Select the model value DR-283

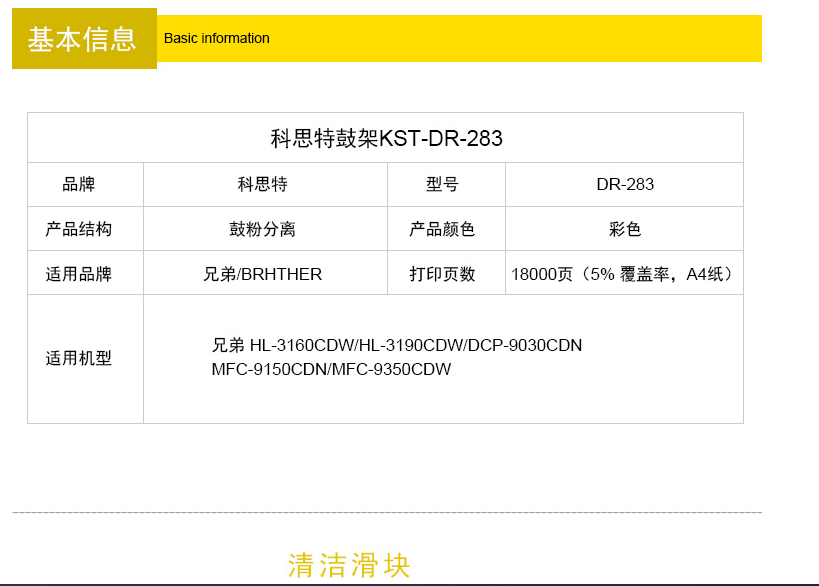pos(625,184)
